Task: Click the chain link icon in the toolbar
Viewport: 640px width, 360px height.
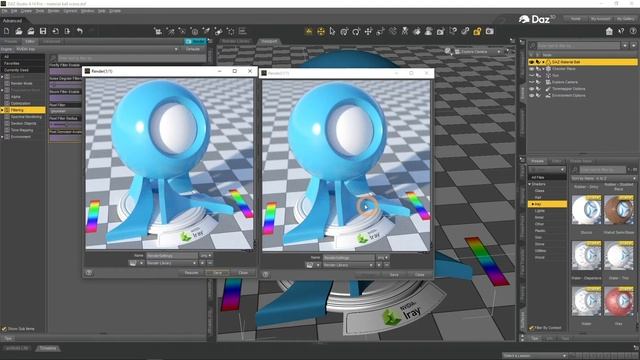Action: pos(465,31)
